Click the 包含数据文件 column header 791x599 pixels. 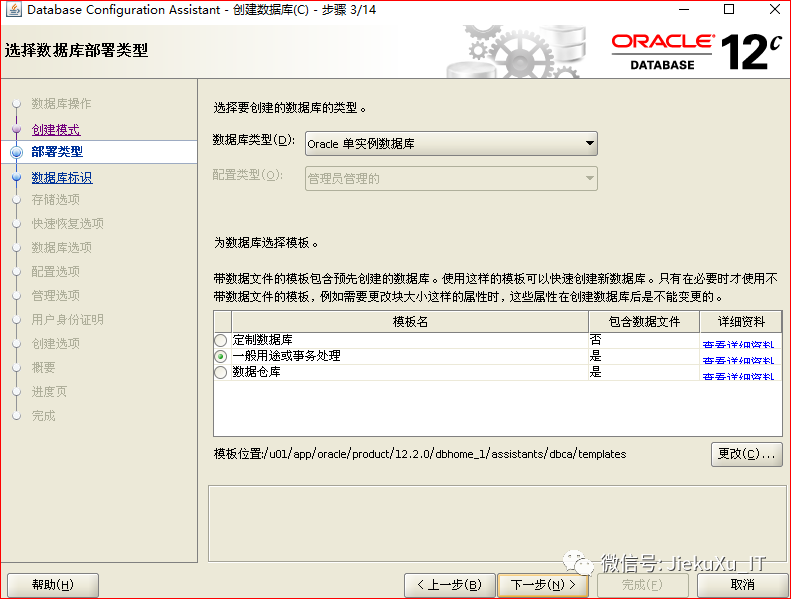tap(644, 321)
